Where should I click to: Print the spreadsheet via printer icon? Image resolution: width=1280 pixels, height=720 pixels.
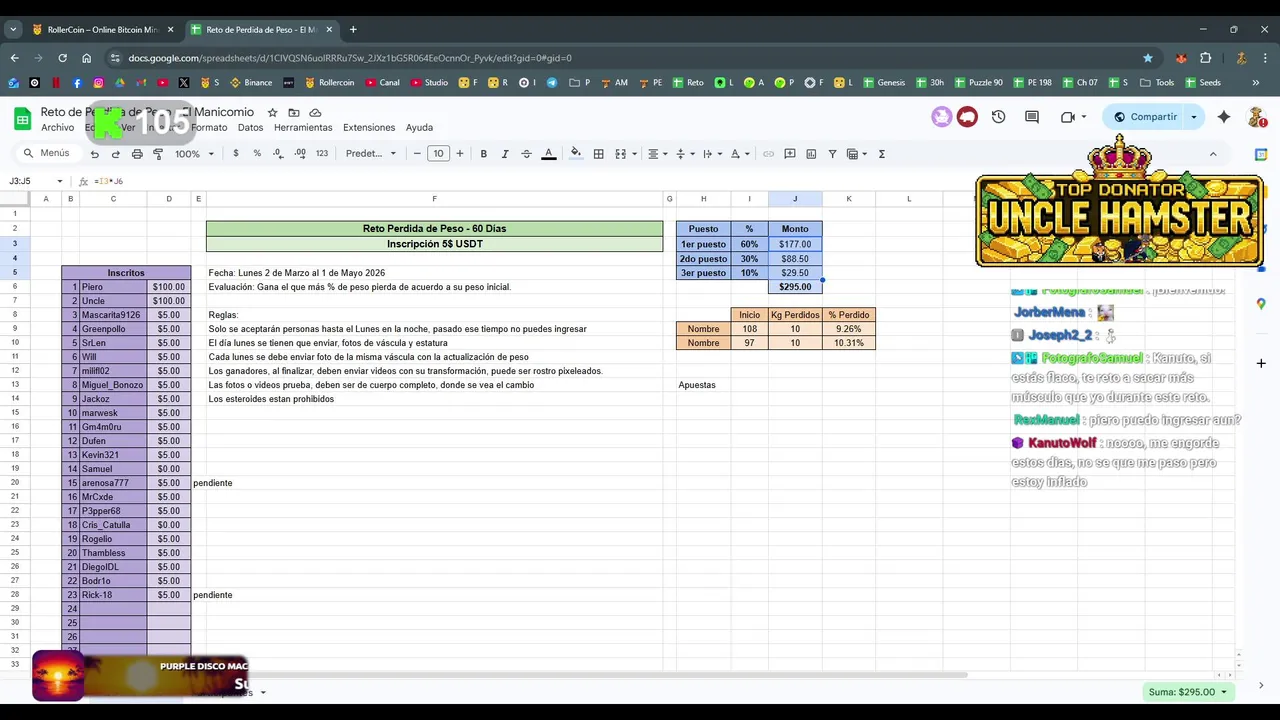pos(137,154)
